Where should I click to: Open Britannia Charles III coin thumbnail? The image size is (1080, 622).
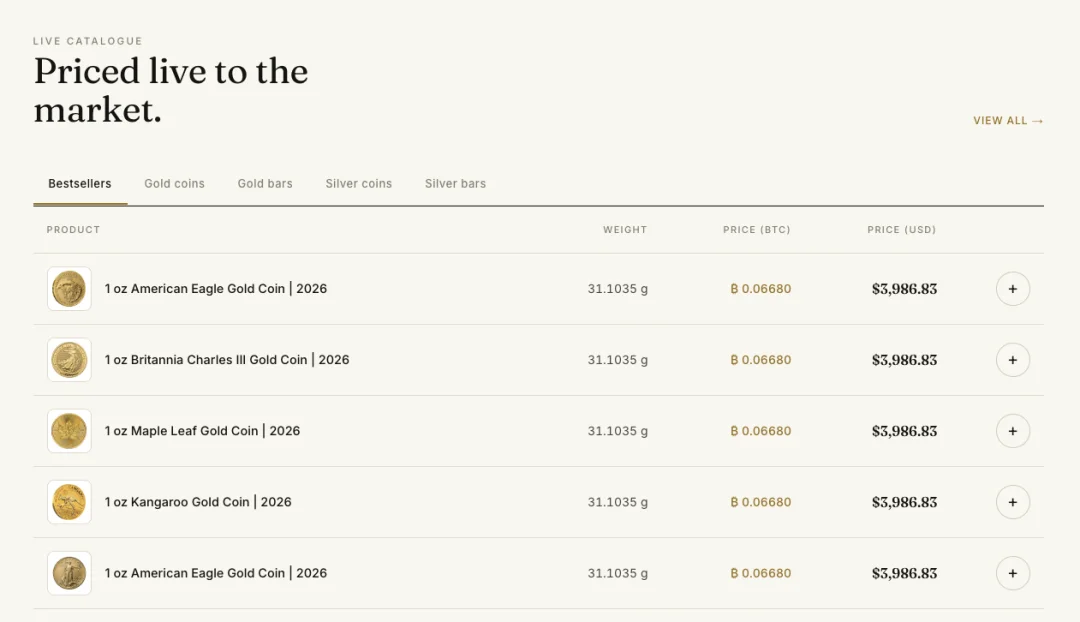69,360
